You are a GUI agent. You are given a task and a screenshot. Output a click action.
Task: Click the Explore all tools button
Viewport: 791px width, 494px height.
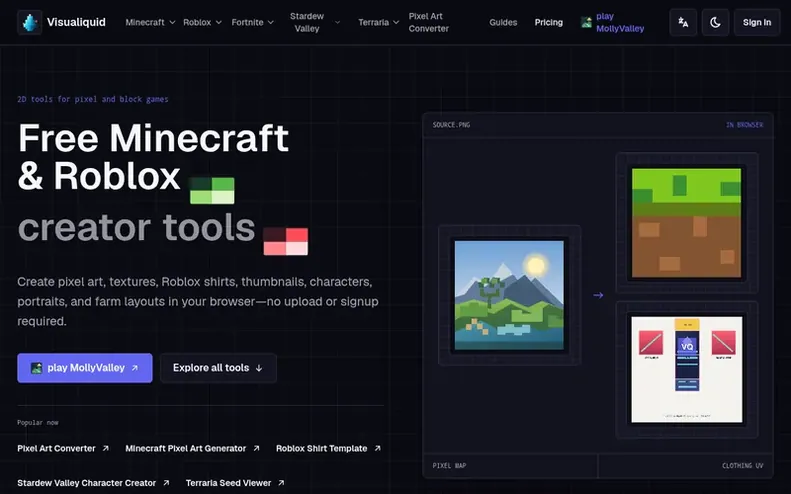218,368
